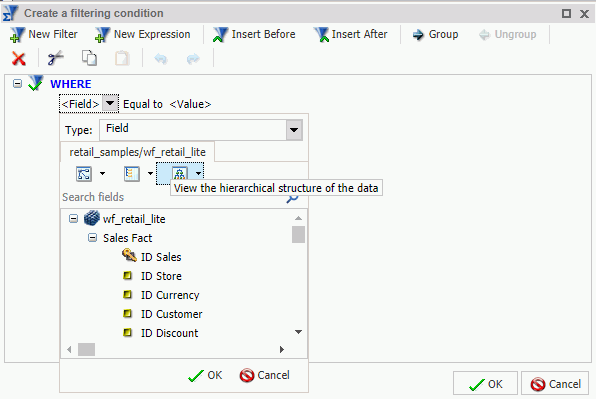Image resolution: width=596 pixels, height=399 pixels.
Task: Collapse the wf_retail_lite tree node
Action: click(x=73, y=218)
